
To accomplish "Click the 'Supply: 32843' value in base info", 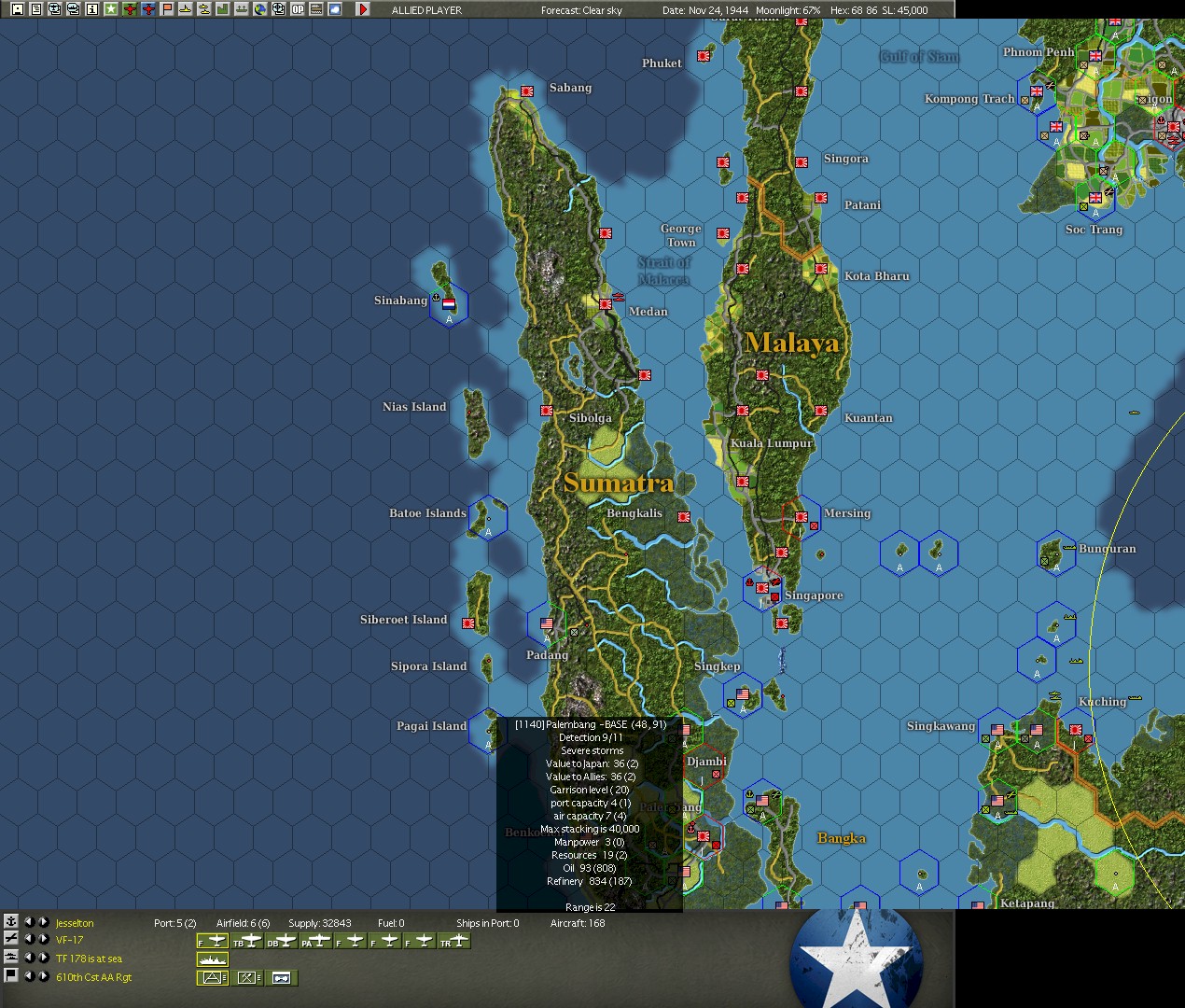I will [320, 923].
